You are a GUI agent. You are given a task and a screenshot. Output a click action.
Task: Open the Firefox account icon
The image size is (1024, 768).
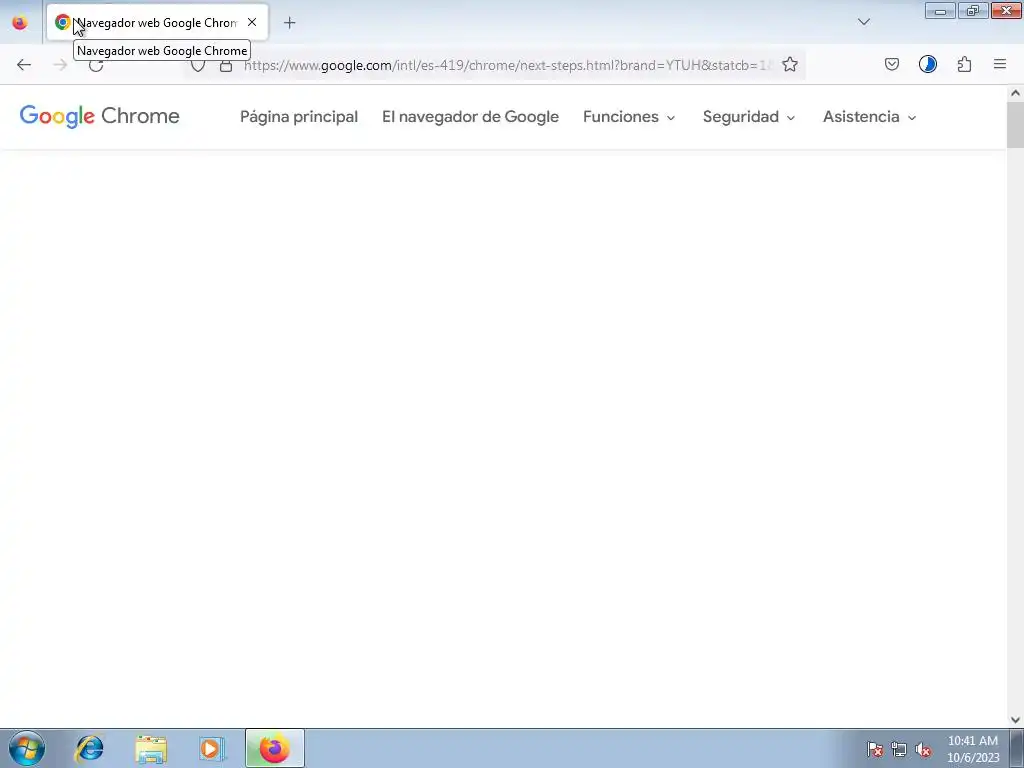(x=927, y=64)
